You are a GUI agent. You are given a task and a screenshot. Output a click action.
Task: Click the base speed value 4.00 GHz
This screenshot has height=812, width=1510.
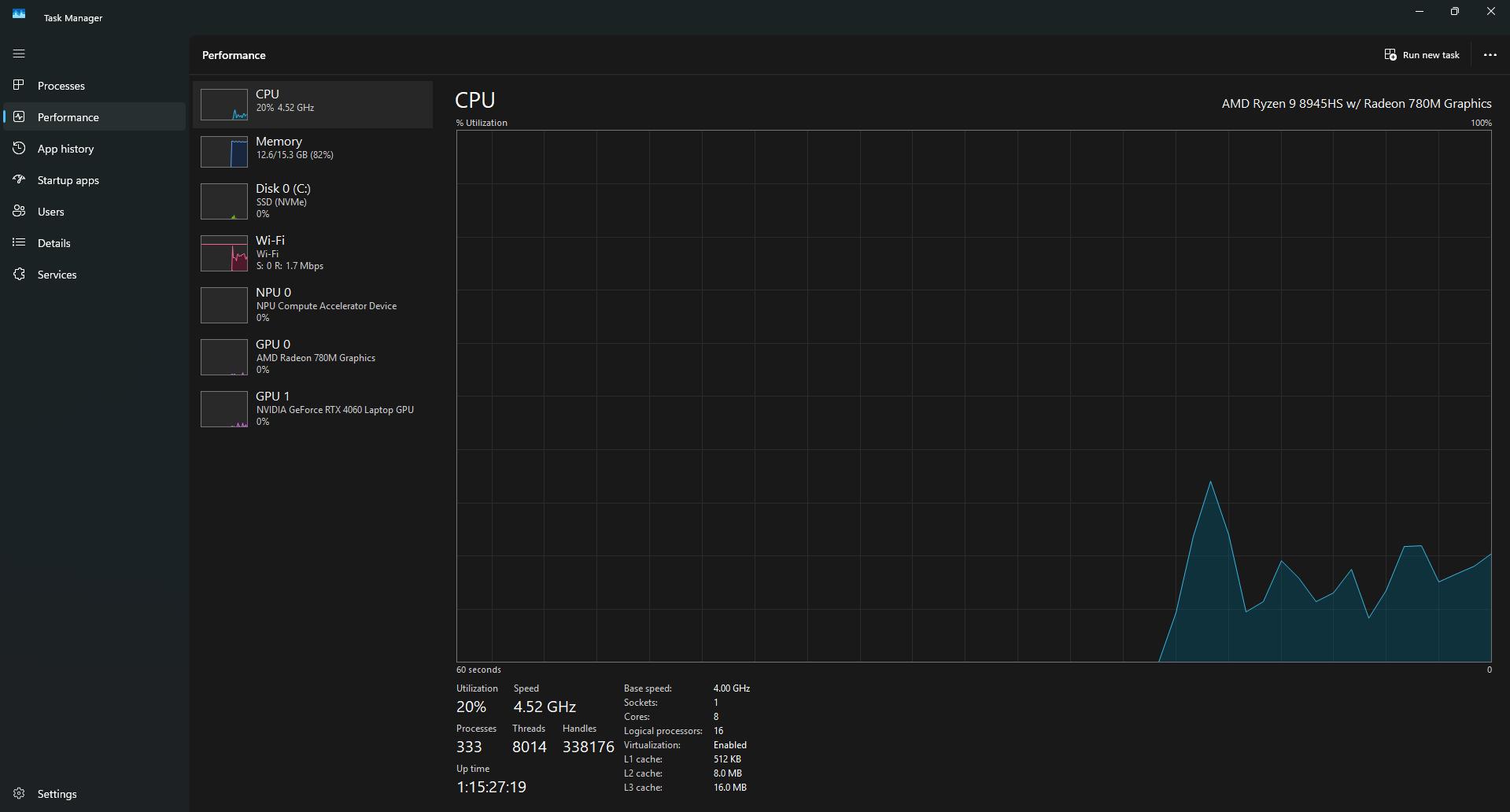pyautogui.click(x=732, y=688)
